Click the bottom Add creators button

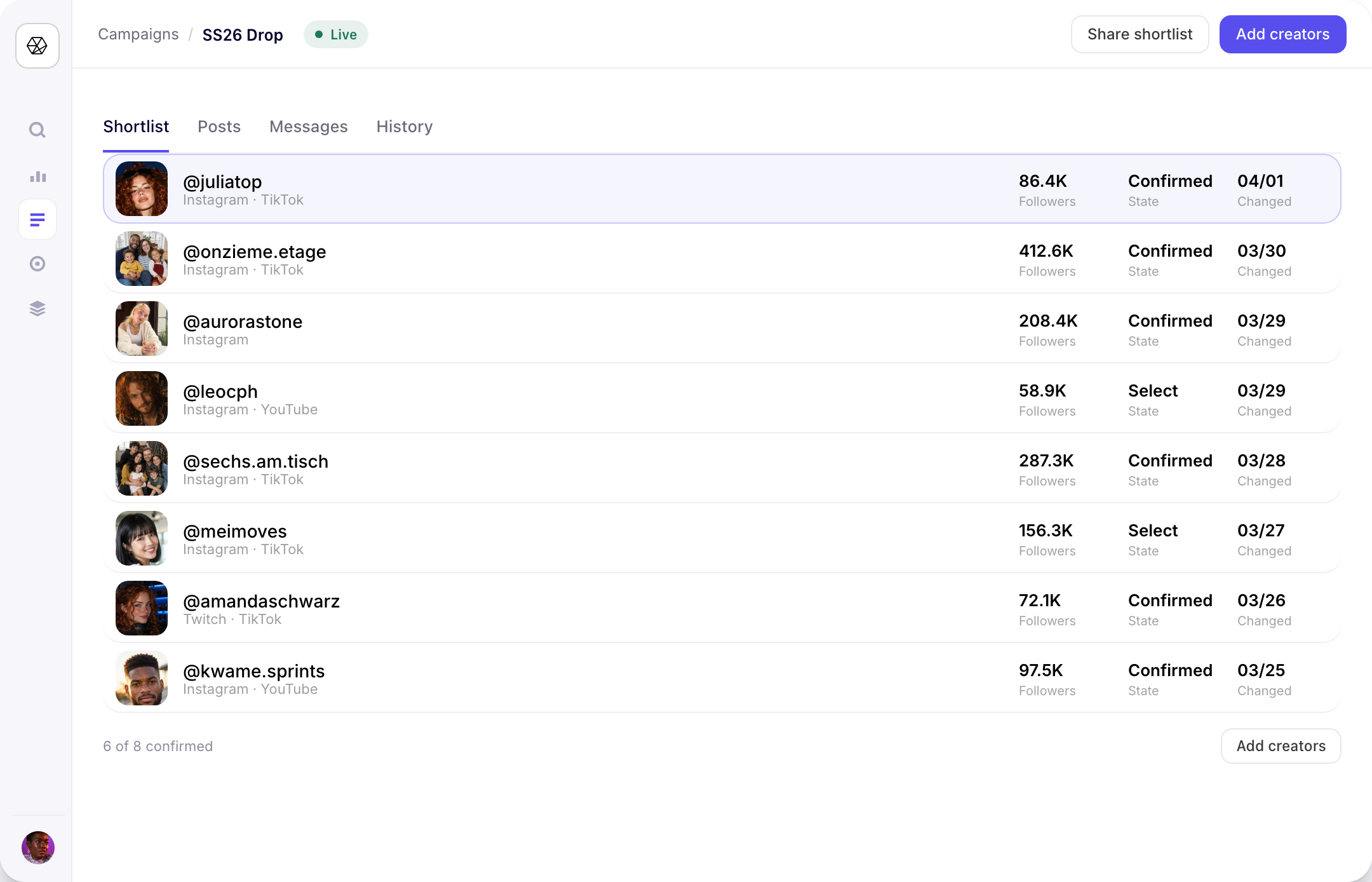coord(1281,746)
